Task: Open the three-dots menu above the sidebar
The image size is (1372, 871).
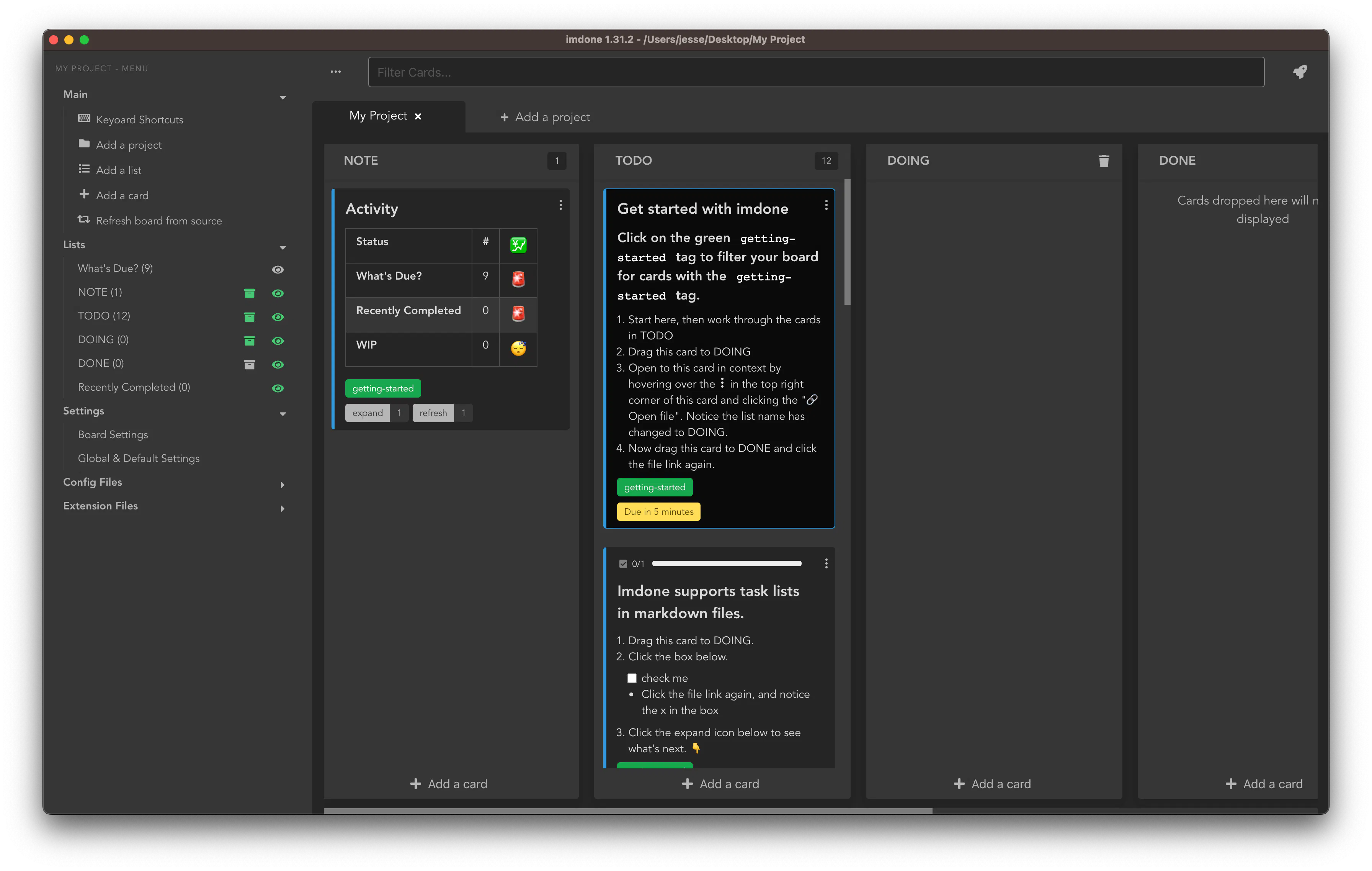Action: tap(336, 72)
